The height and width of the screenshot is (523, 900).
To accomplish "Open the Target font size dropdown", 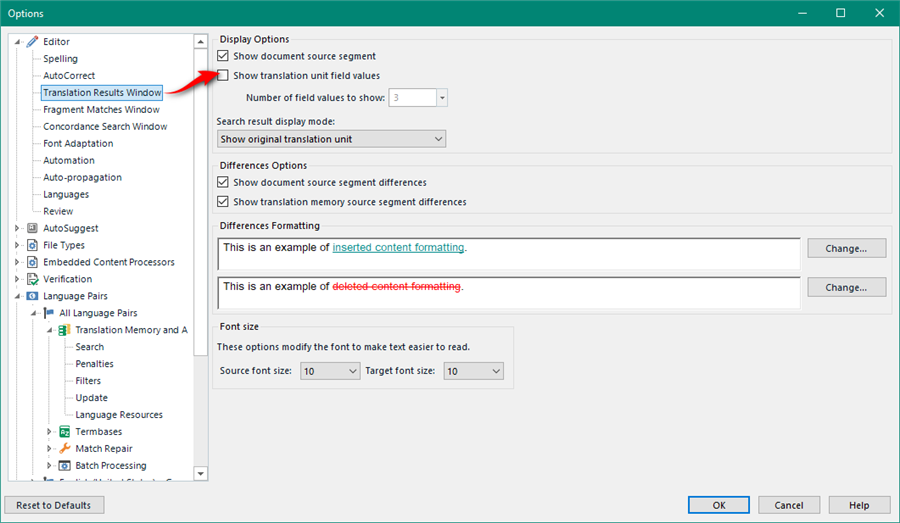I will 474,371.
